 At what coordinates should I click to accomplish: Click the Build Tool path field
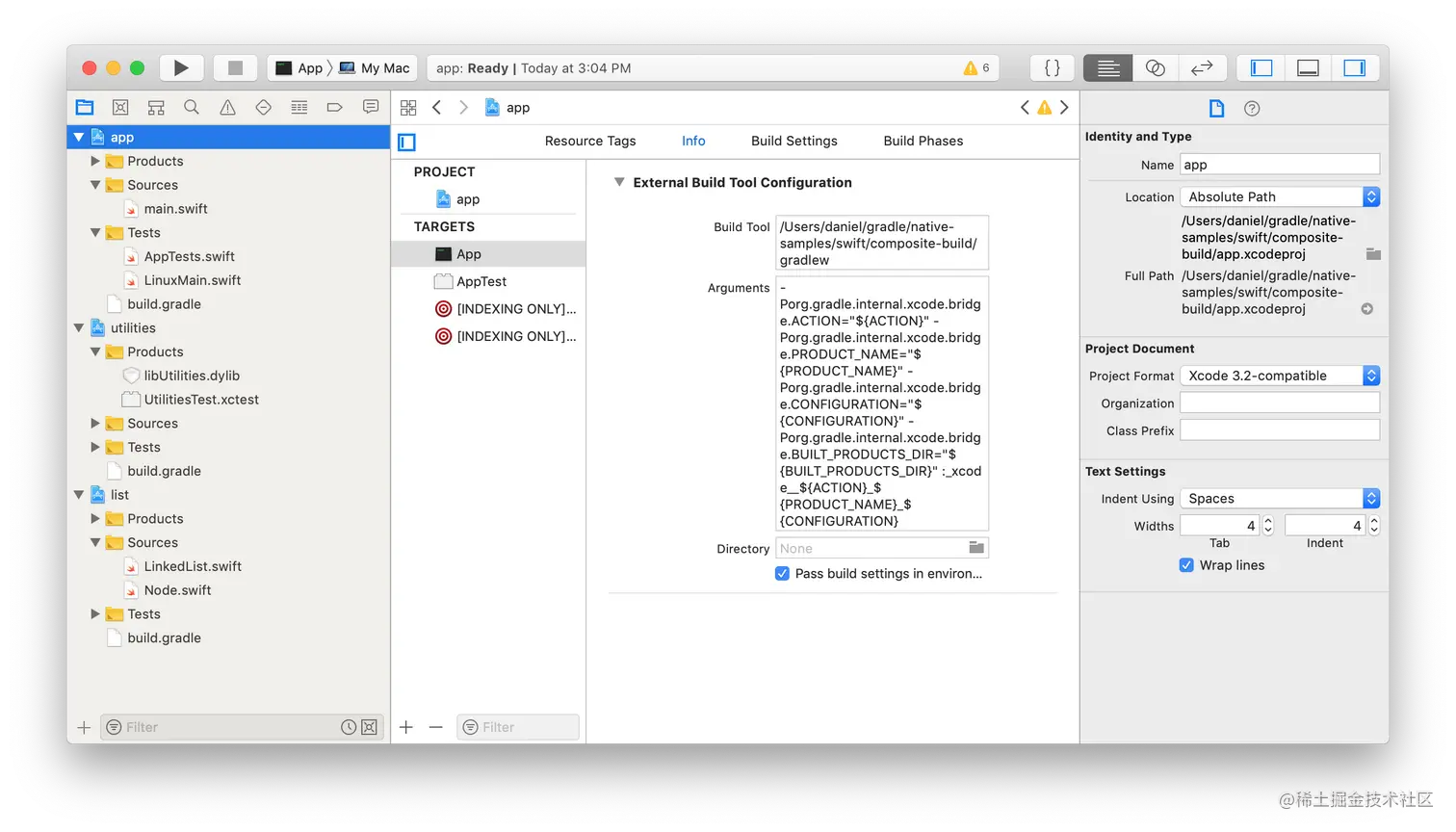pyautogui.click(x=882, y=243)
